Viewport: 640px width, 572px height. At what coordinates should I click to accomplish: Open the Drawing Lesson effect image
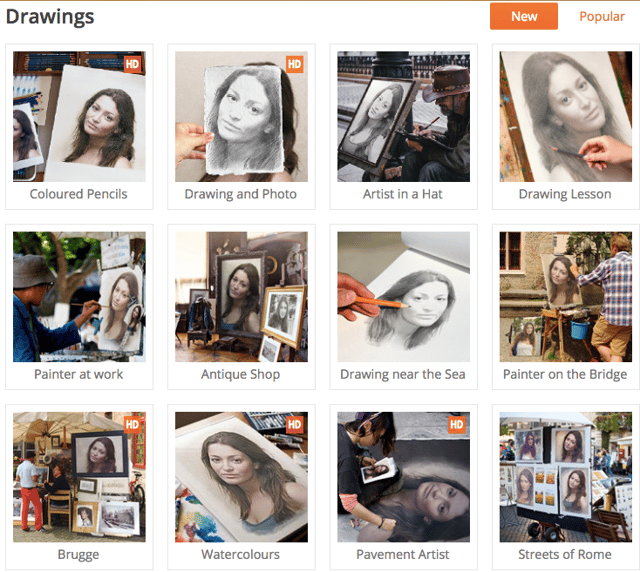point(566,116)
